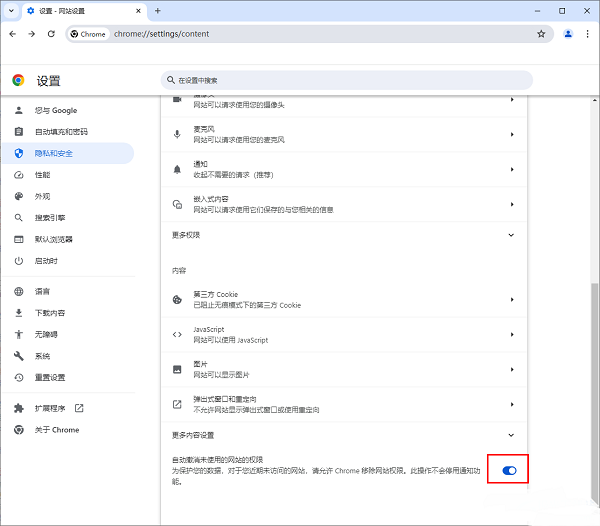600x526 pixels.
Task: Open 默认浏览器 in the sidebar
Action: click(68, 239)
